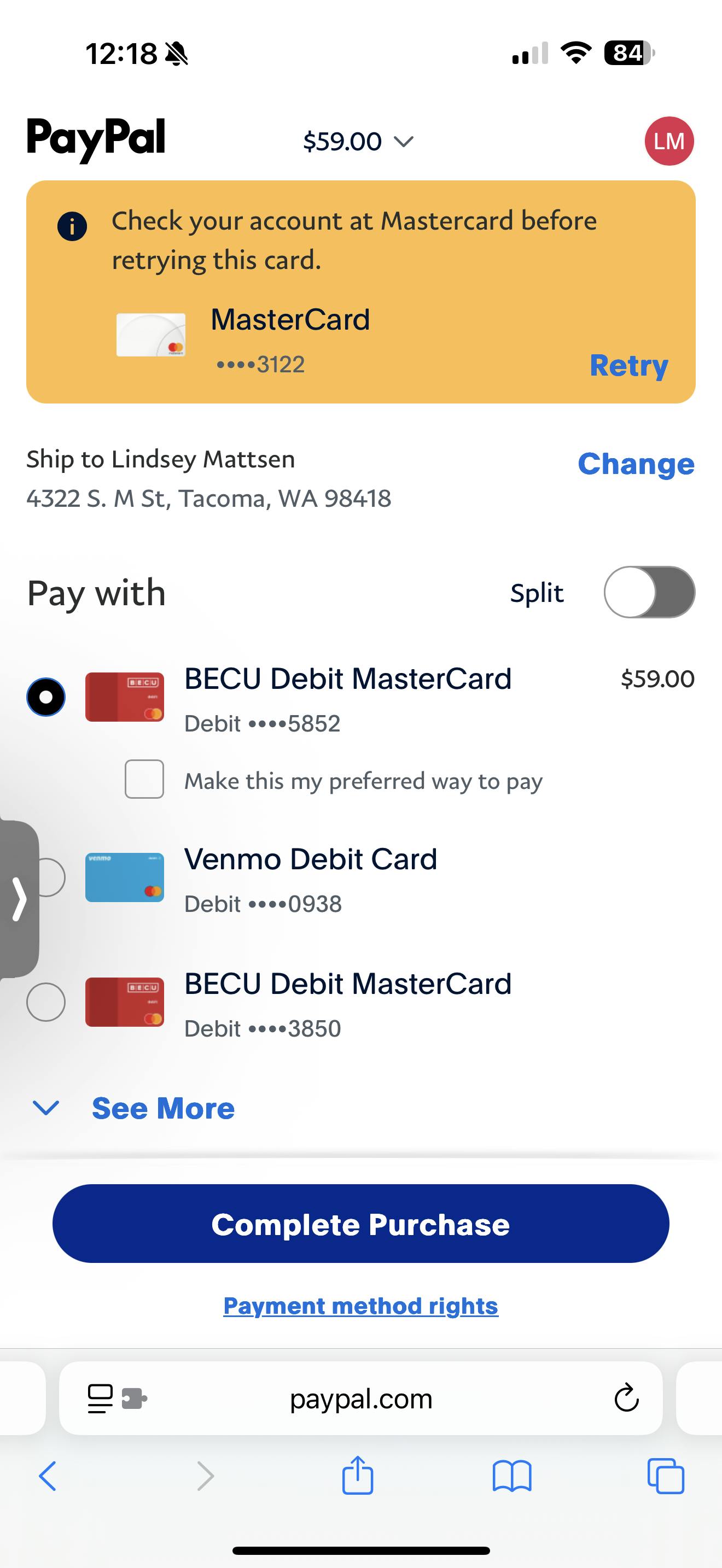
Task: Tap the info icon in the warning banner
Action: (x=72, y=226)
